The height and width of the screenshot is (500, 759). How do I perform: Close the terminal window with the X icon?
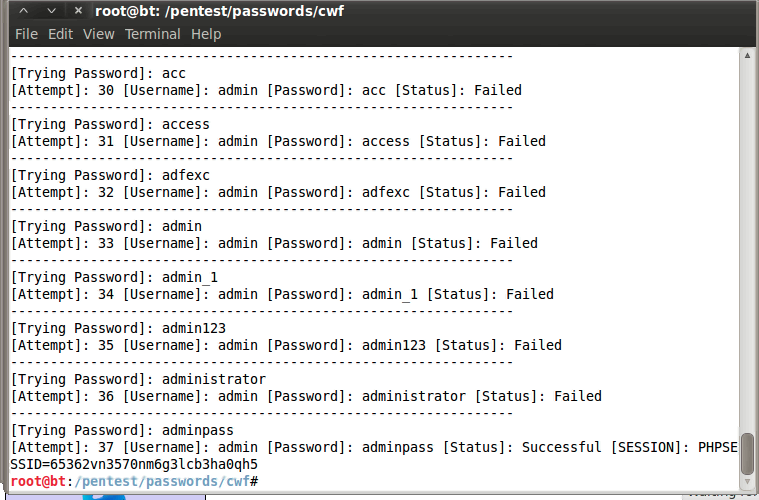pyautogui.click(x=77, y=11)
